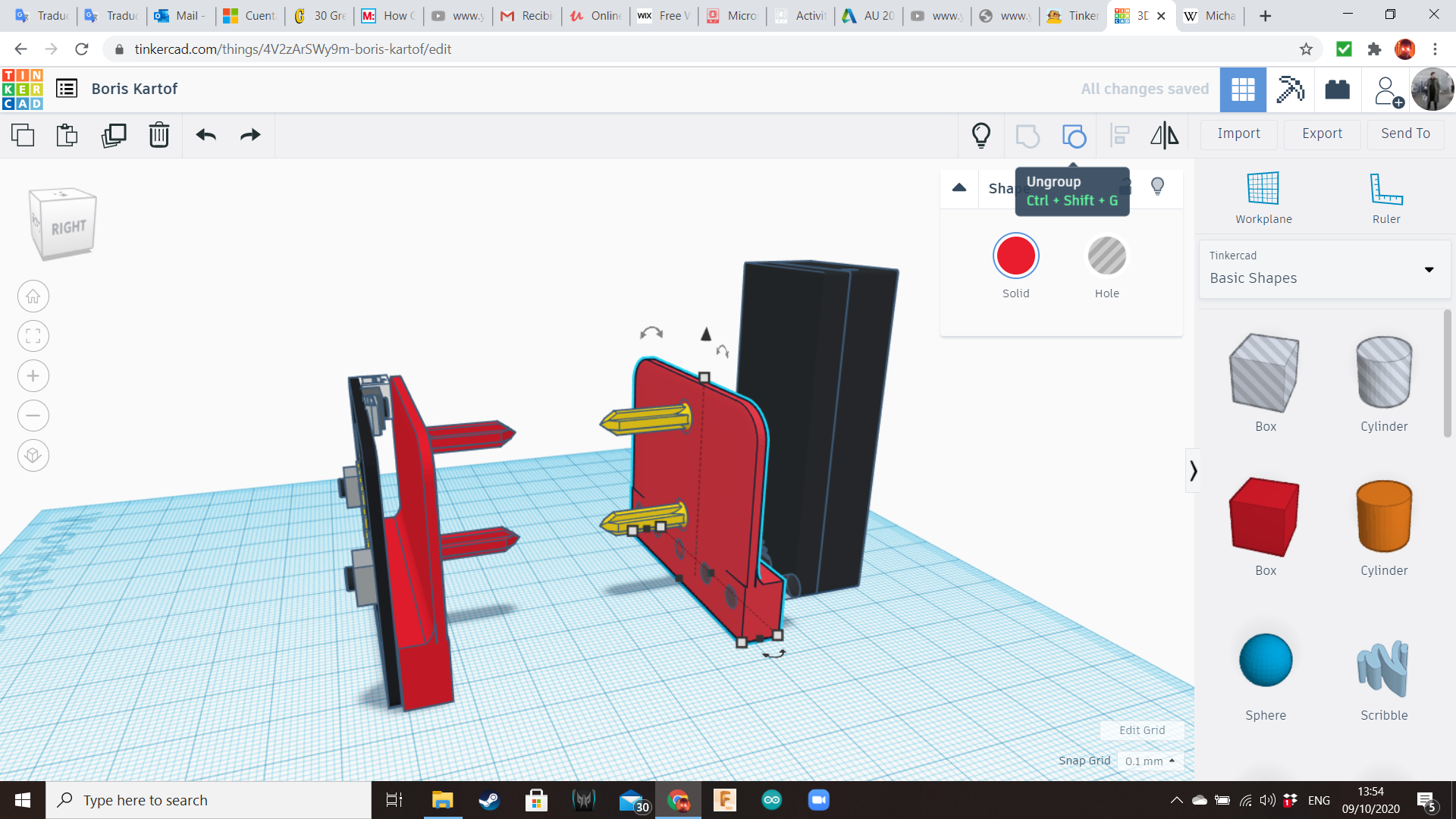Toggle orthographic view with the perspective icon

[33, 455]
